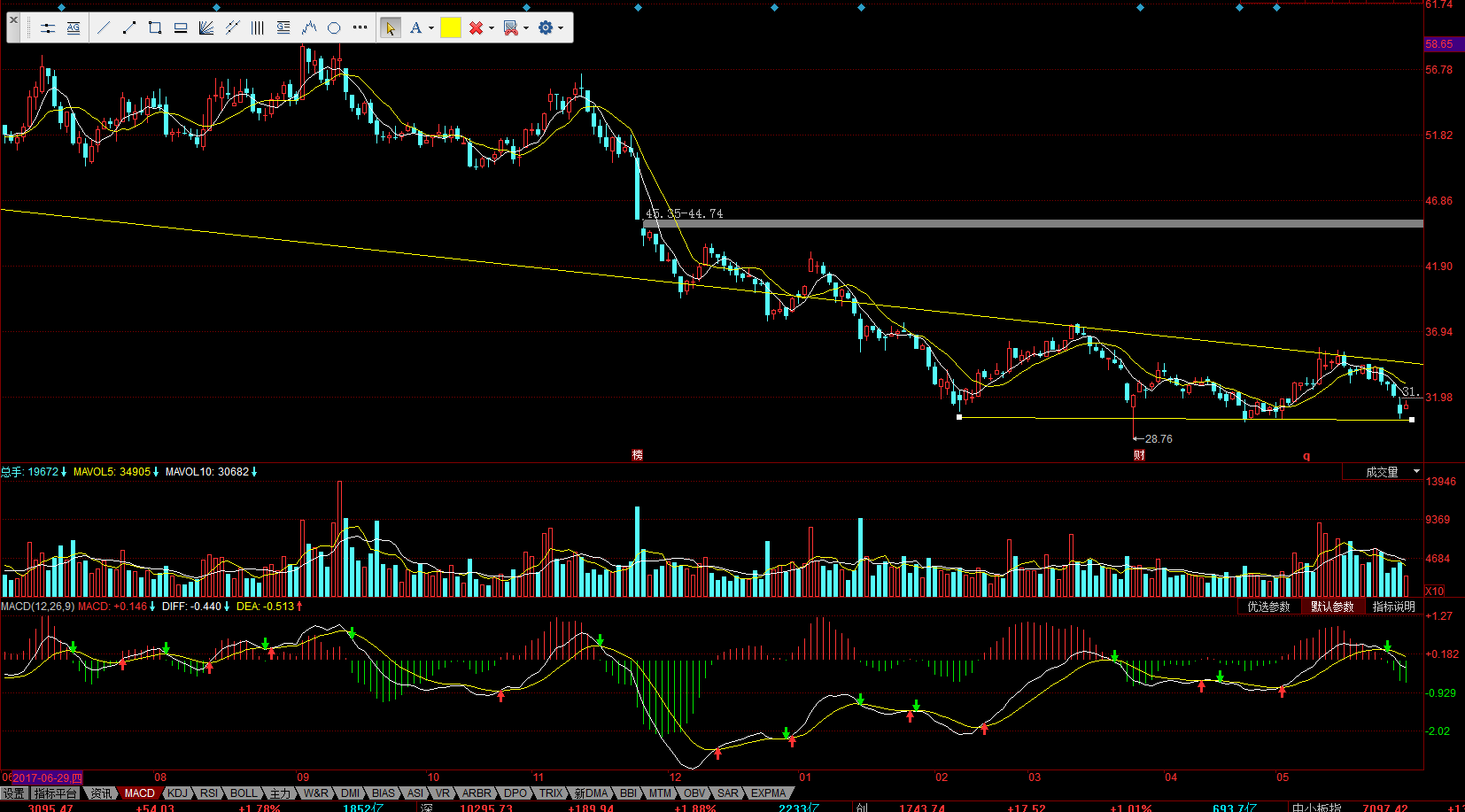Open the 指标说明 indicator description
The height and width of the screenshot is (812, 1465).
coord(1393,607)
